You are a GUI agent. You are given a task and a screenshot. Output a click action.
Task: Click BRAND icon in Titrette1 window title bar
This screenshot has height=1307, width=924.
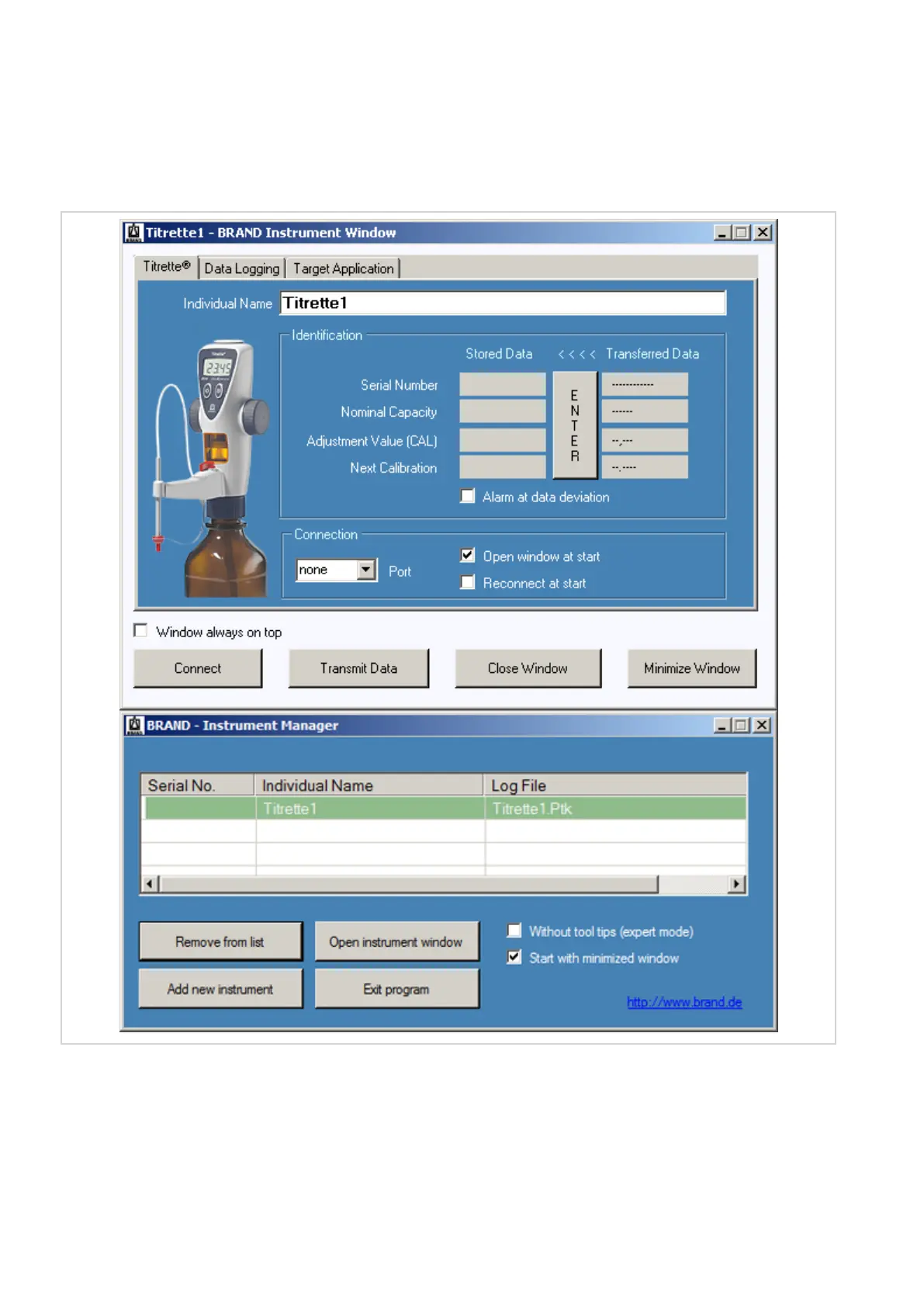[x=134, y=232]
